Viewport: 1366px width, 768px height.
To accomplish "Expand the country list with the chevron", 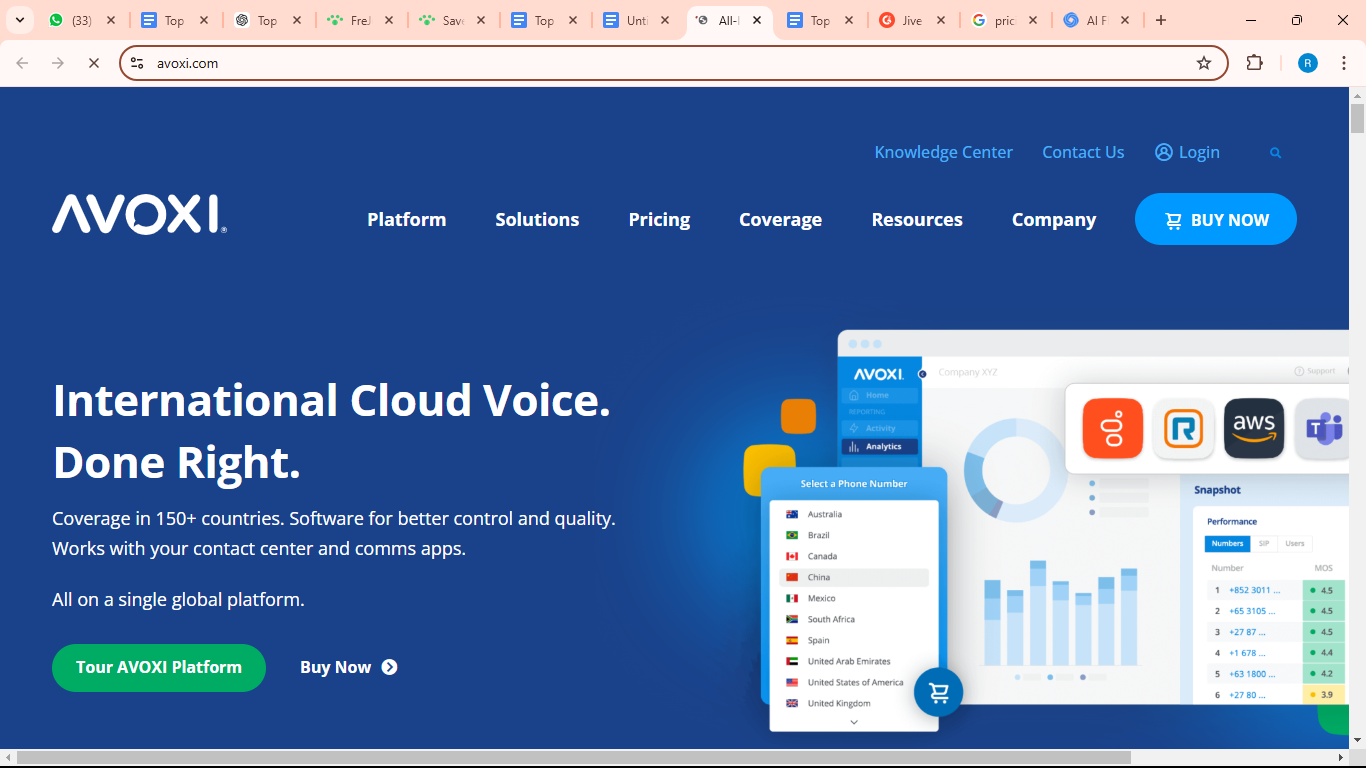I will pyautogui.click(x=853, y=722).
